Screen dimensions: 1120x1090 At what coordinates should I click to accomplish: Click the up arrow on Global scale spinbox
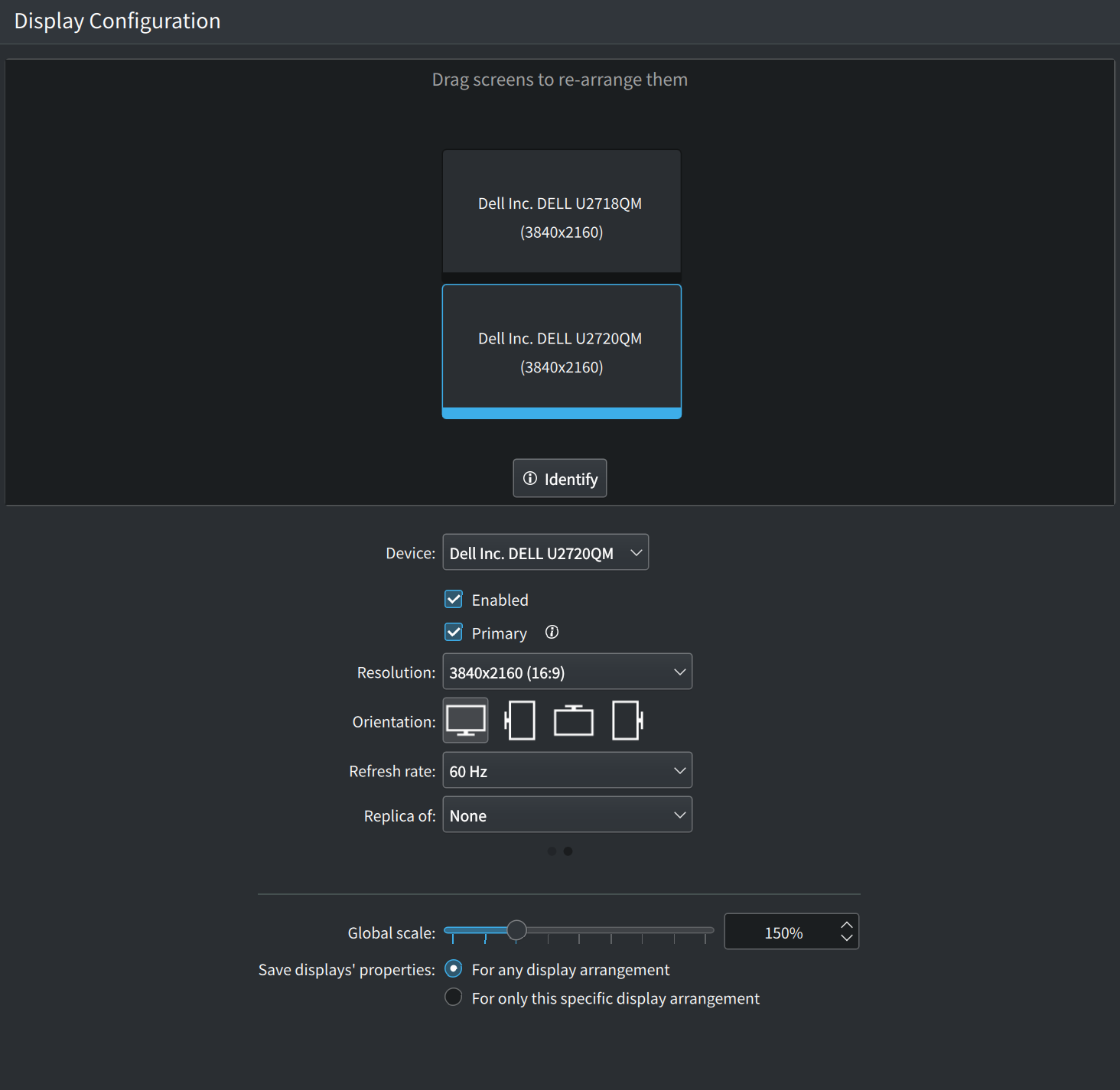tap(846, 925)
